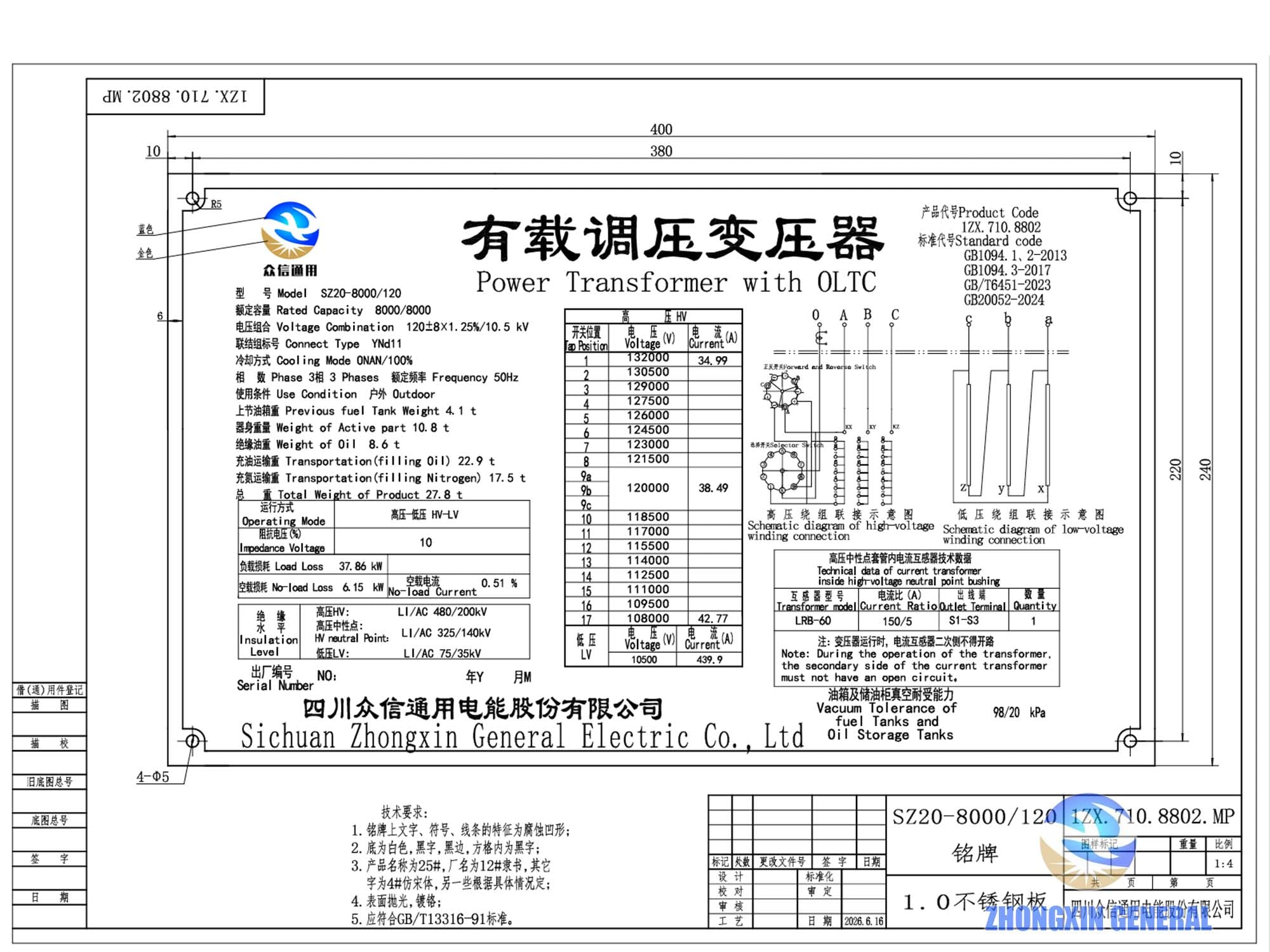The image size is (1270, 952).
Task: Click the LV voltage cell '10500'
Action: [x=644, y=659]
